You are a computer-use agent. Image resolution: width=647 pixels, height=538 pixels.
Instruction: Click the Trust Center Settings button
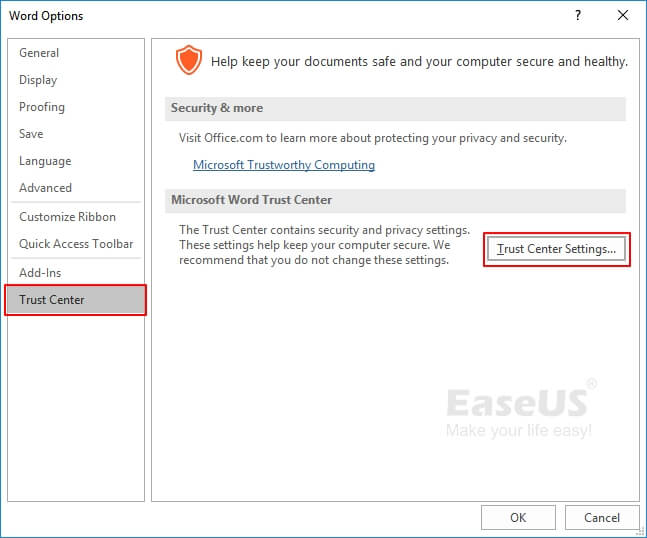tap(556, 249)
